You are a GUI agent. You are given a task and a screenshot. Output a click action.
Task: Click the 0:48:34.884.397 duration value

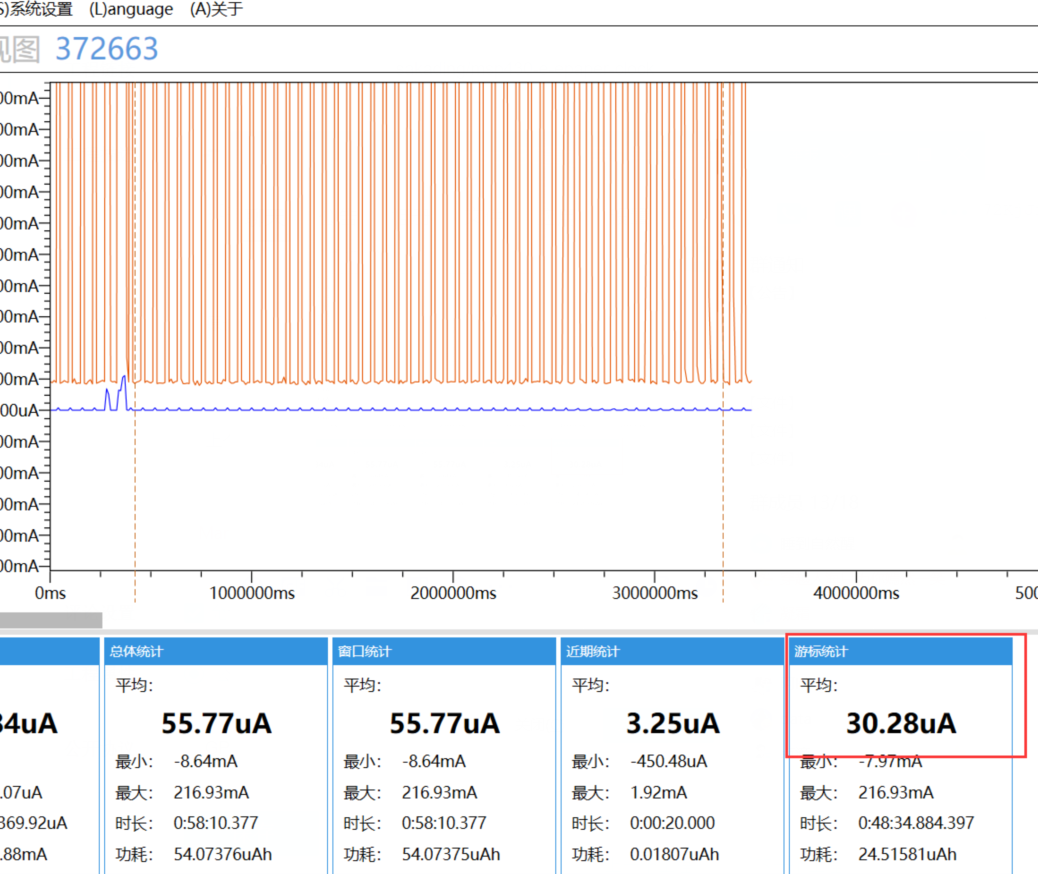coord(916,823)
